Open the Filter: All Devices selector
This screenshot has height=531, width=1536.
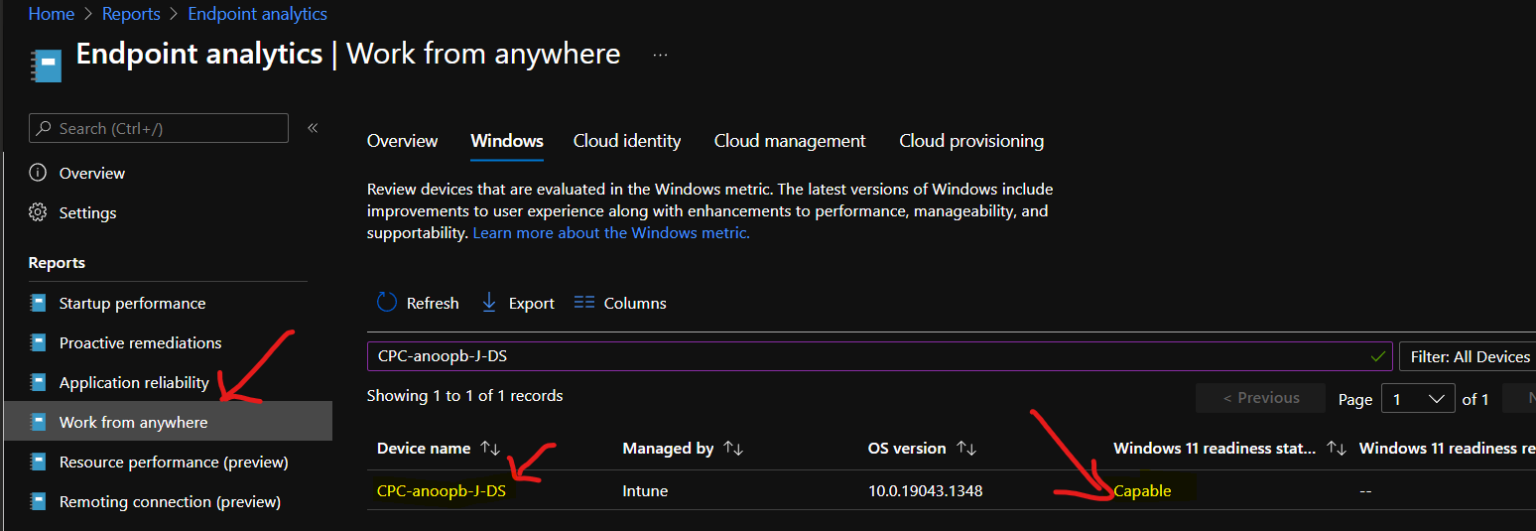1467,357
